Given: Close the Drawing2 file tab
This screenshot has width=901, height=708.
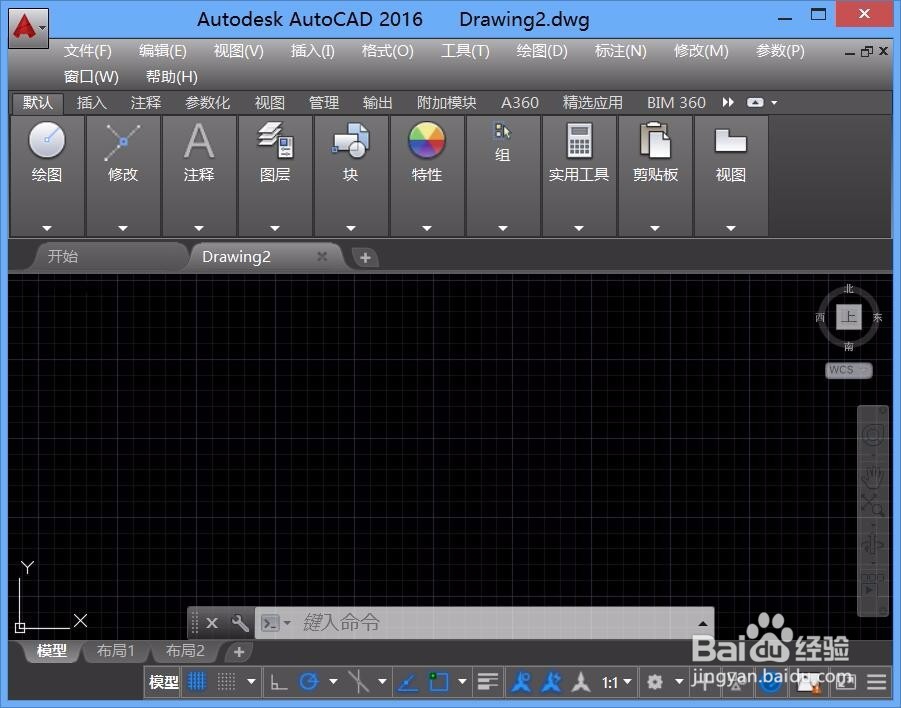Looking at the screenshot, I should coord(322,256).
